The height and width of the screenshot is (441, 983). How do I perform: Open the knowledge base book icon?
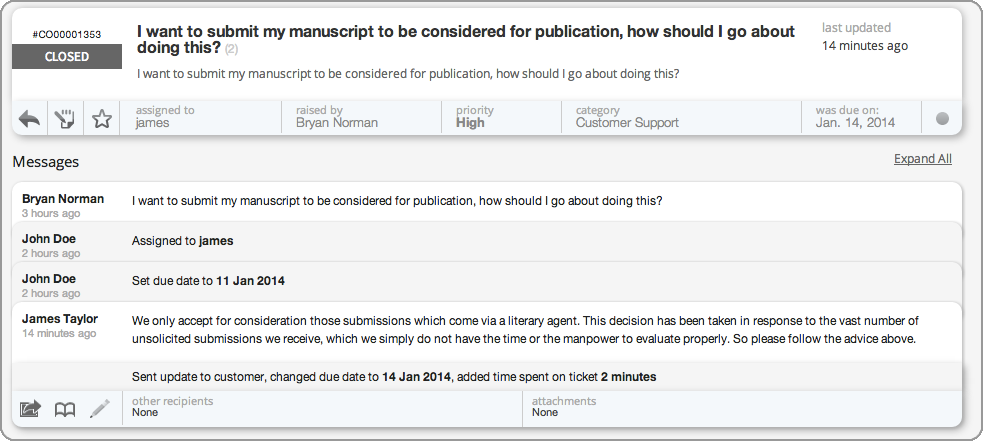coord(65,410)
